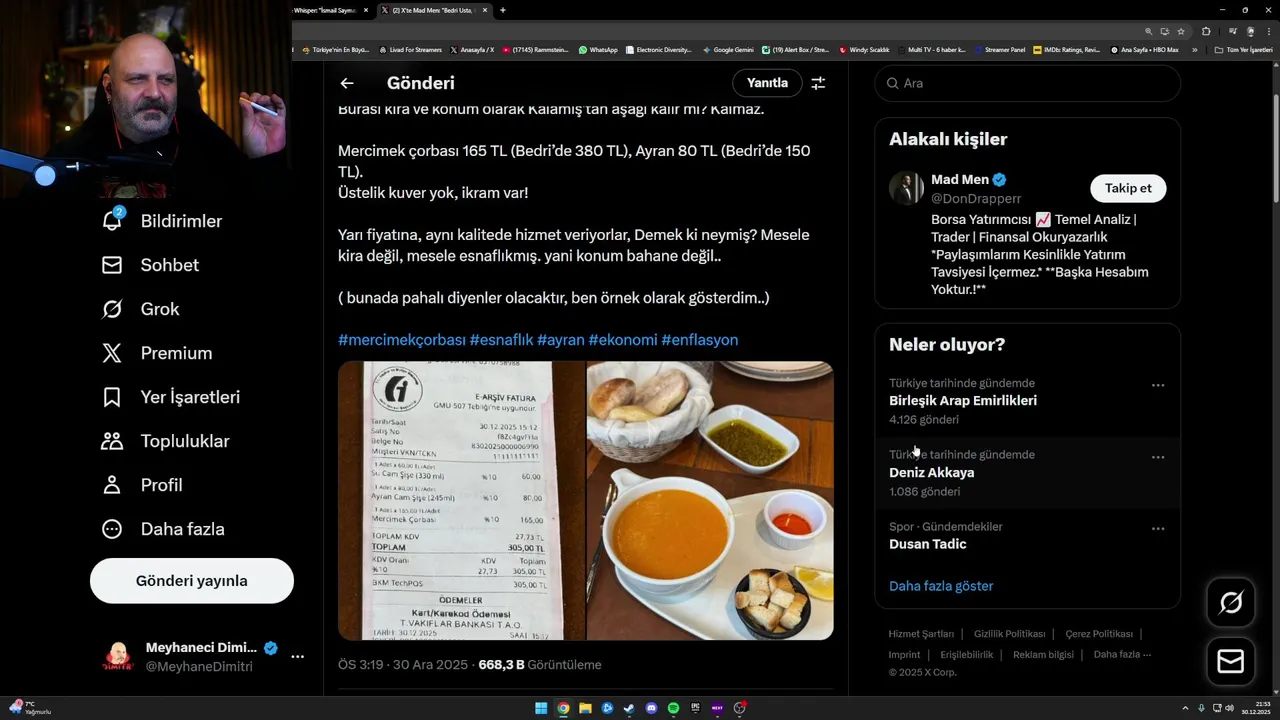Viewport: 1280px width, 720px height.
Task: Open account menu dots beside Meyhaneci Dimitri
Action: click(297, 657)
